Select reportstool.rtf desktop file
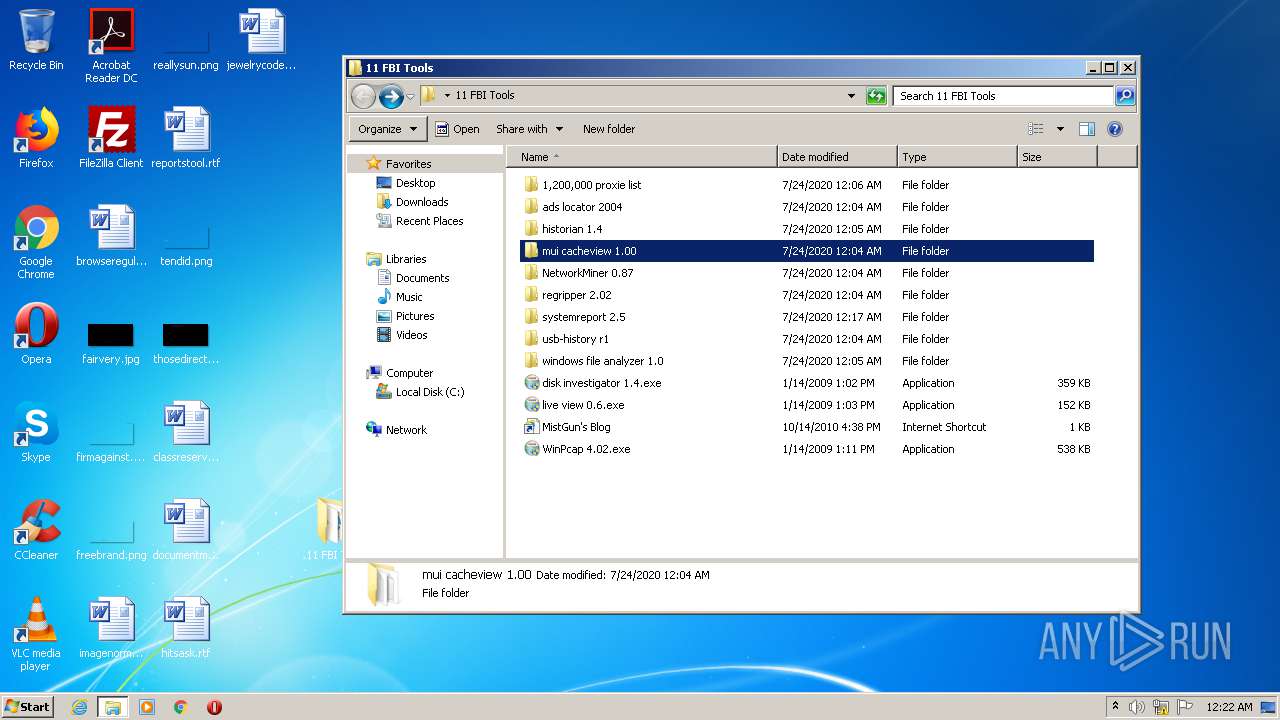 [x=186, y=138]
